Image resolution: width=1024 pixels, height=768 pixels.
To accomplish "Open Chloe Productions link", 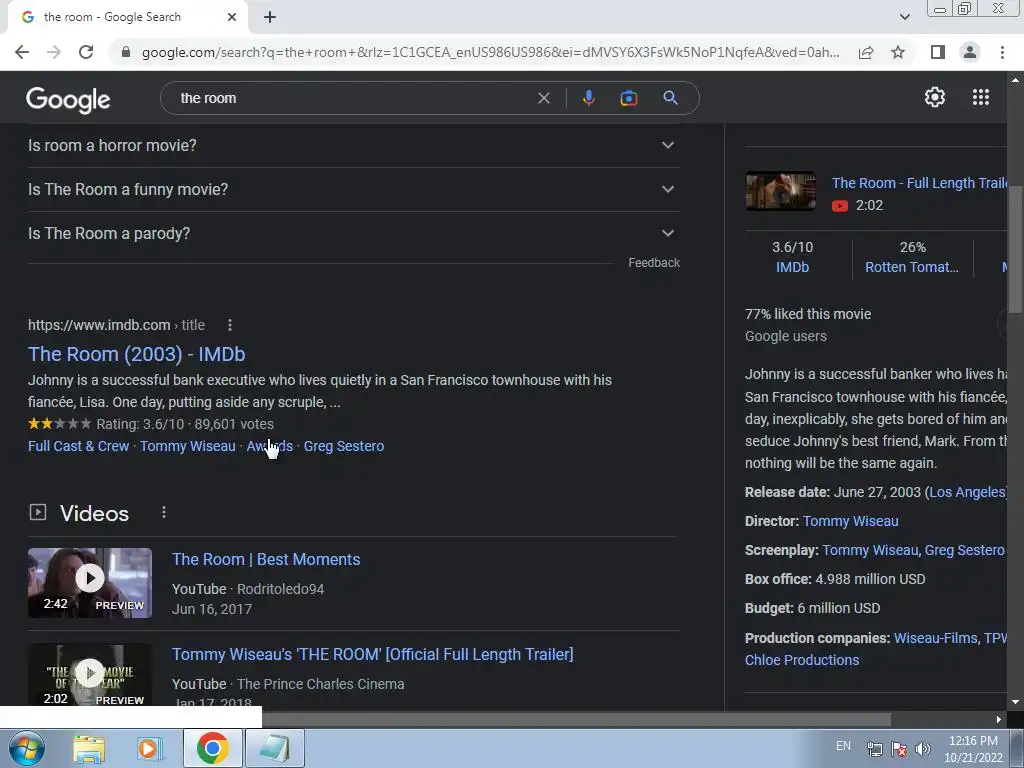I will (802, 660).
